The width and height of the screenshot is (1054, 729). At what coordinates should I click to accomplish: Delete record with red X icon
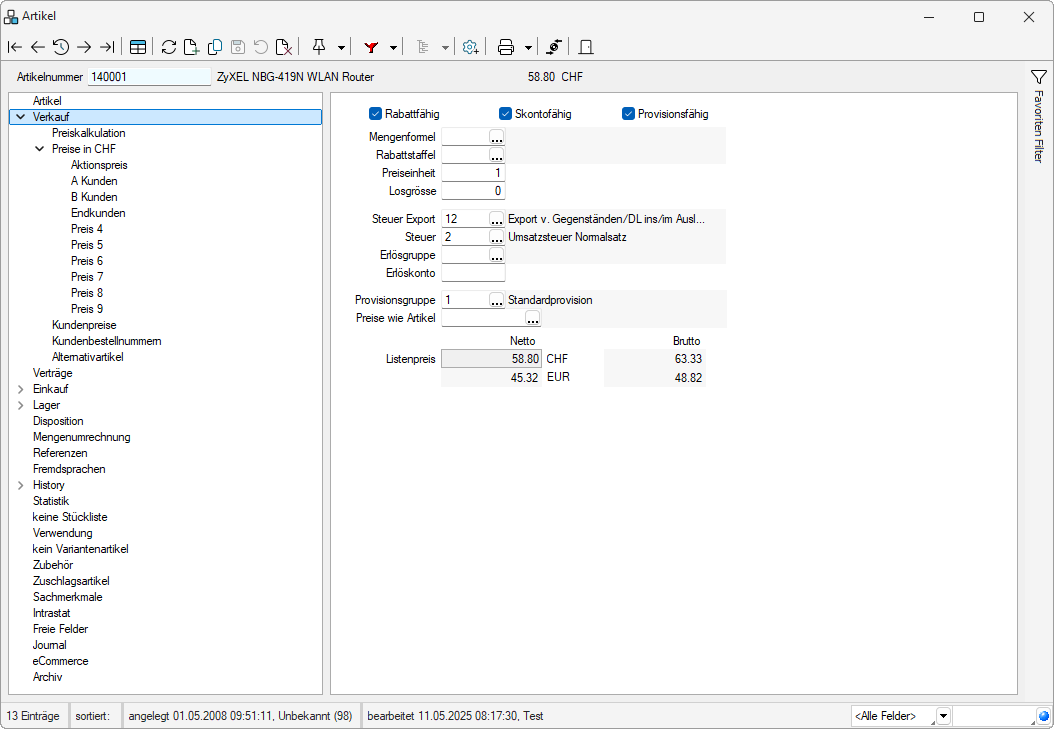pyautogui.click(x=283, y=47)
